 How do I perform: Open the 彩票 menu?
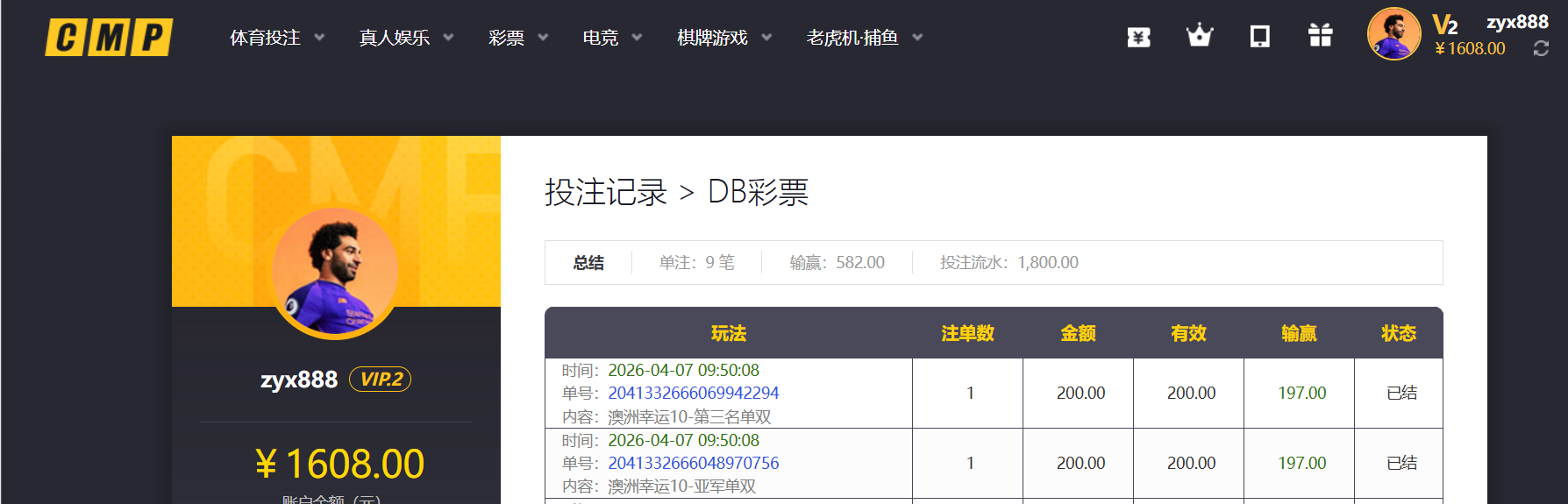pyautogui.click(x=506, y=38)
